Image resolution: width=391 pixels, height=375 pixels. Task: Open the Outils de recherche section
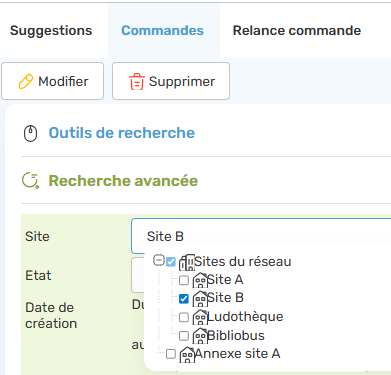coord(122,133)
